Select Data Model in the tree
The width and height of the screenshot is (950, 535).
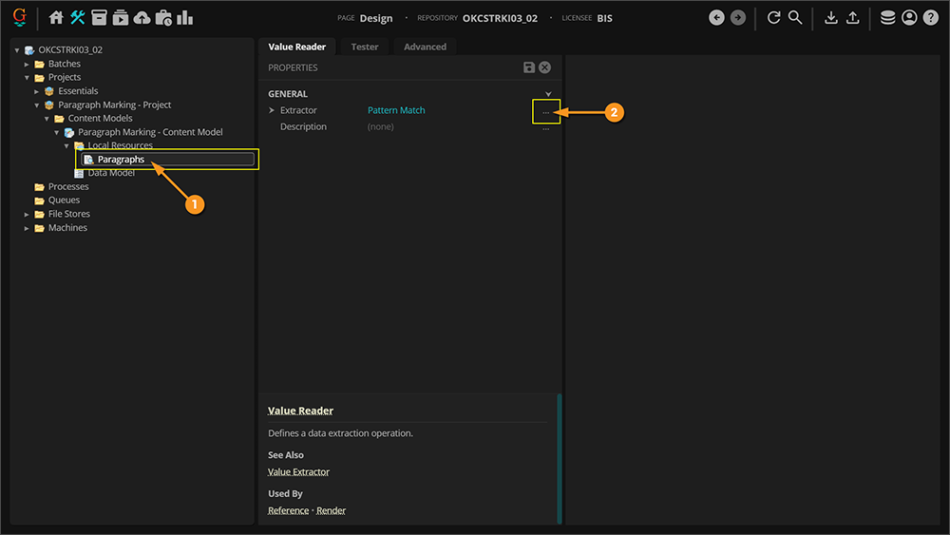click(110, 173)
